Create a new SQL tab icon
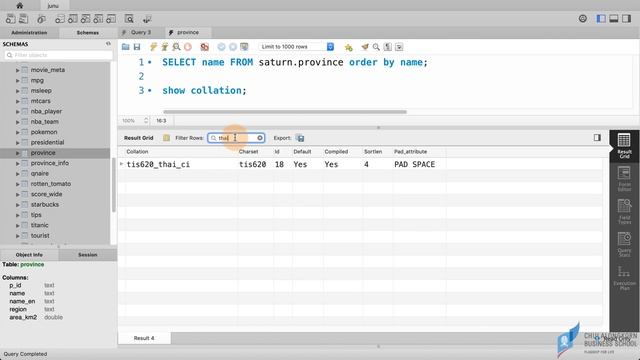 [x=11, y=19]
